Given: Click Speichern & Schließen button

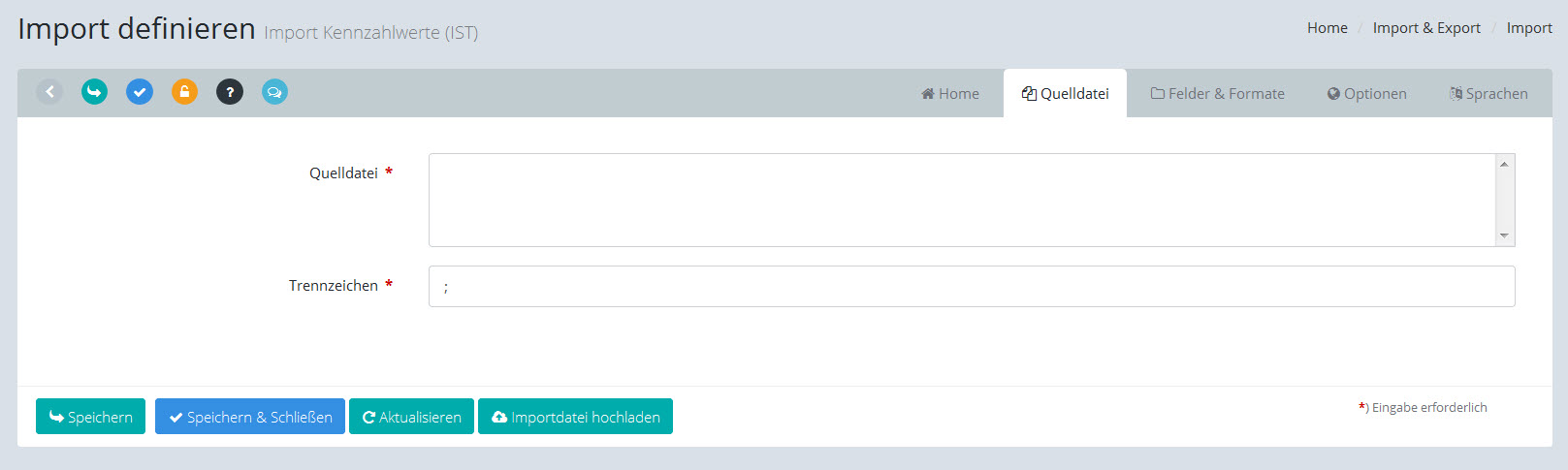Looking at the screenshot, I should (x=250, y=417).
